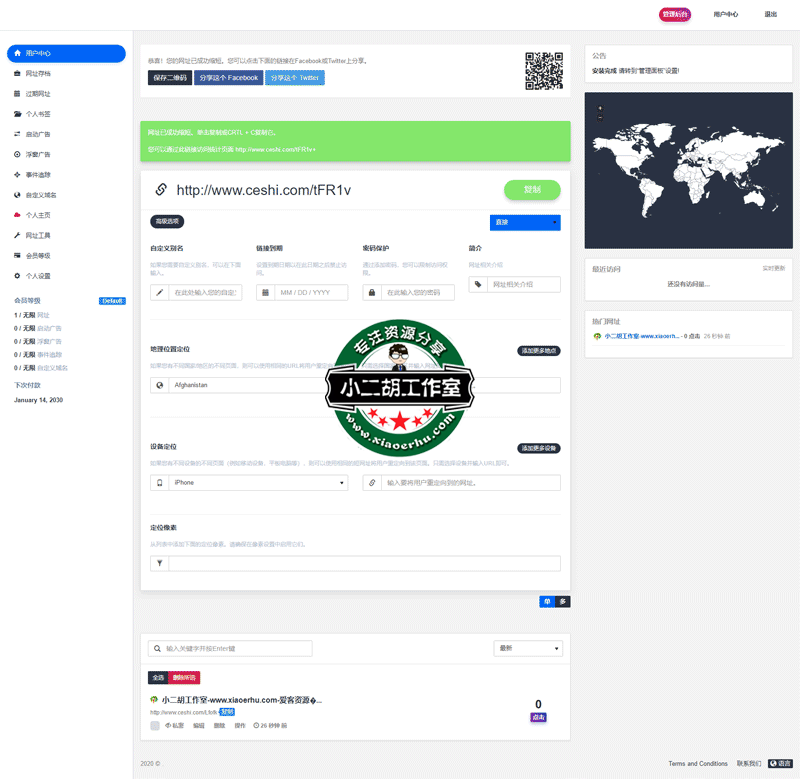Click the calendar icon in the expiry date field

tap(266, 292)
